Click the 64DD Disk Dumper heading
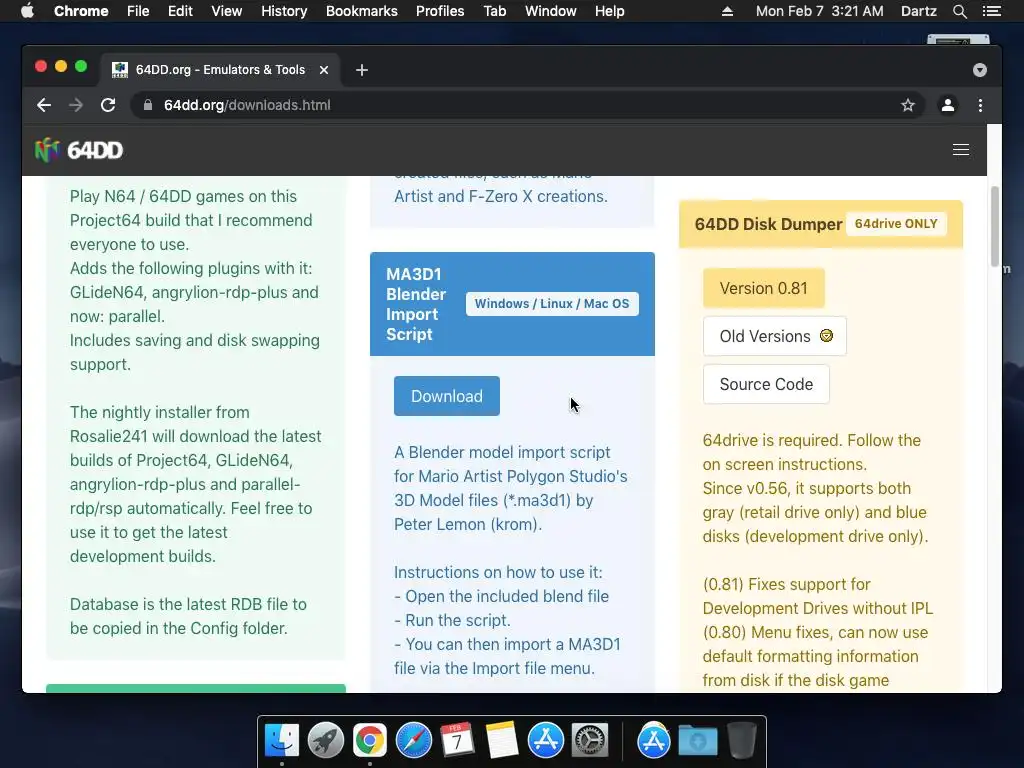The width and height of the screenshot is (1024, 768). pyautogui.click(x=768, y=224)
